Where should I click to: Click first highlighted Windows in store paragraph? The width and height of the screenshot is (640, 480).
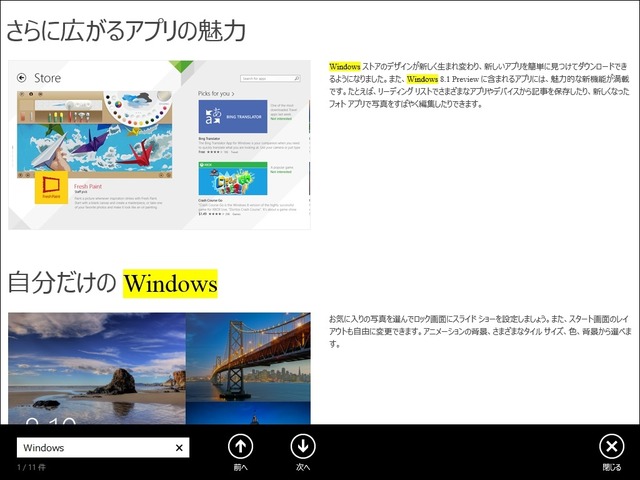pos(344,67)
